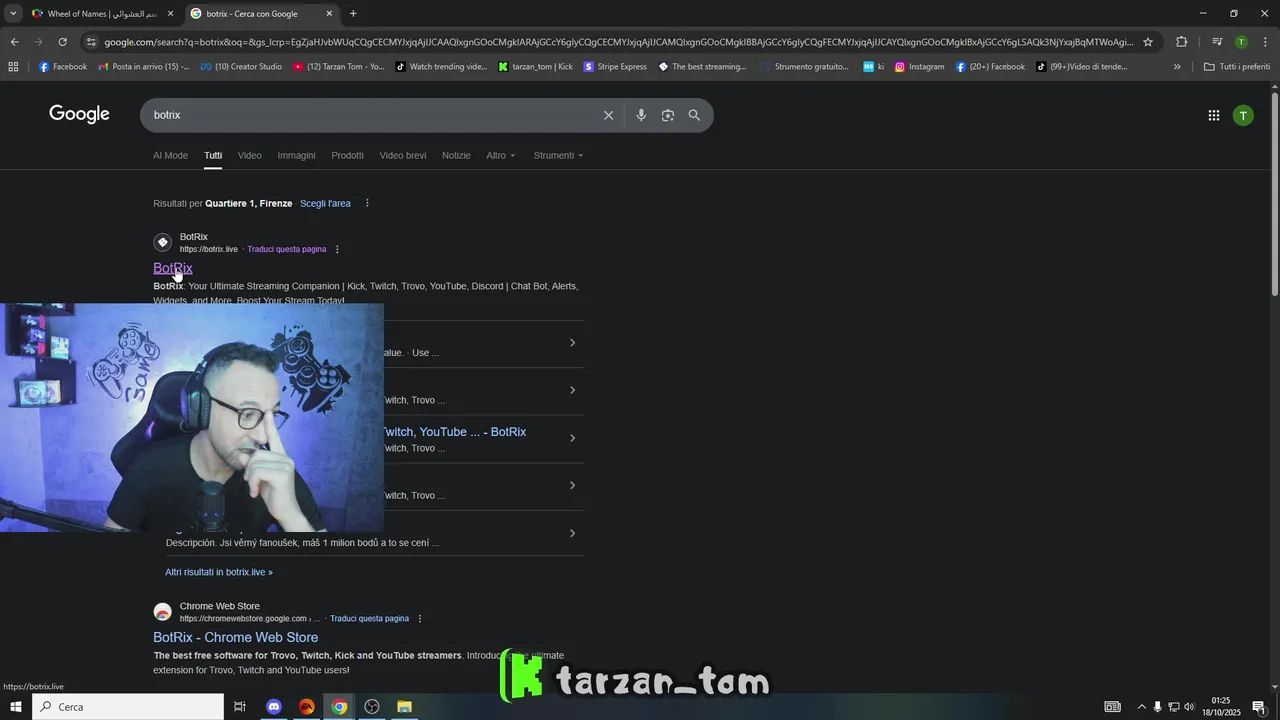Clear the search box with X icon
This screenshot has height=720, width=1280.
[x=608, y=115]
